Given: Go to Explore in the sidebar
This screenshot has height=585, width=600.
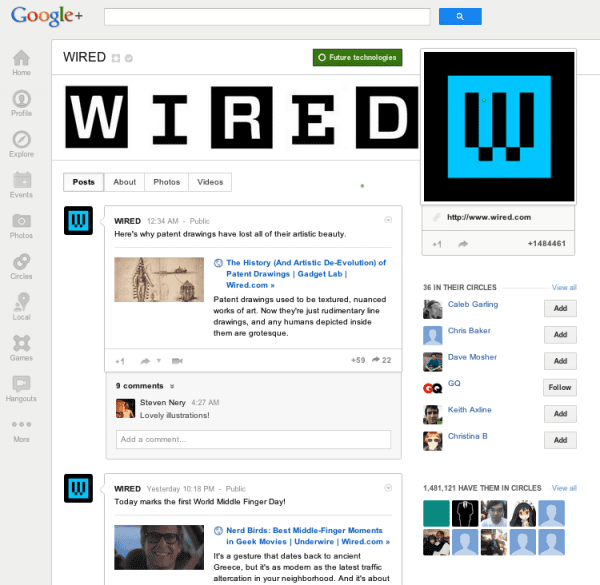Looking at the screenshot, I should pyautogui.click(x=21, y=144).
